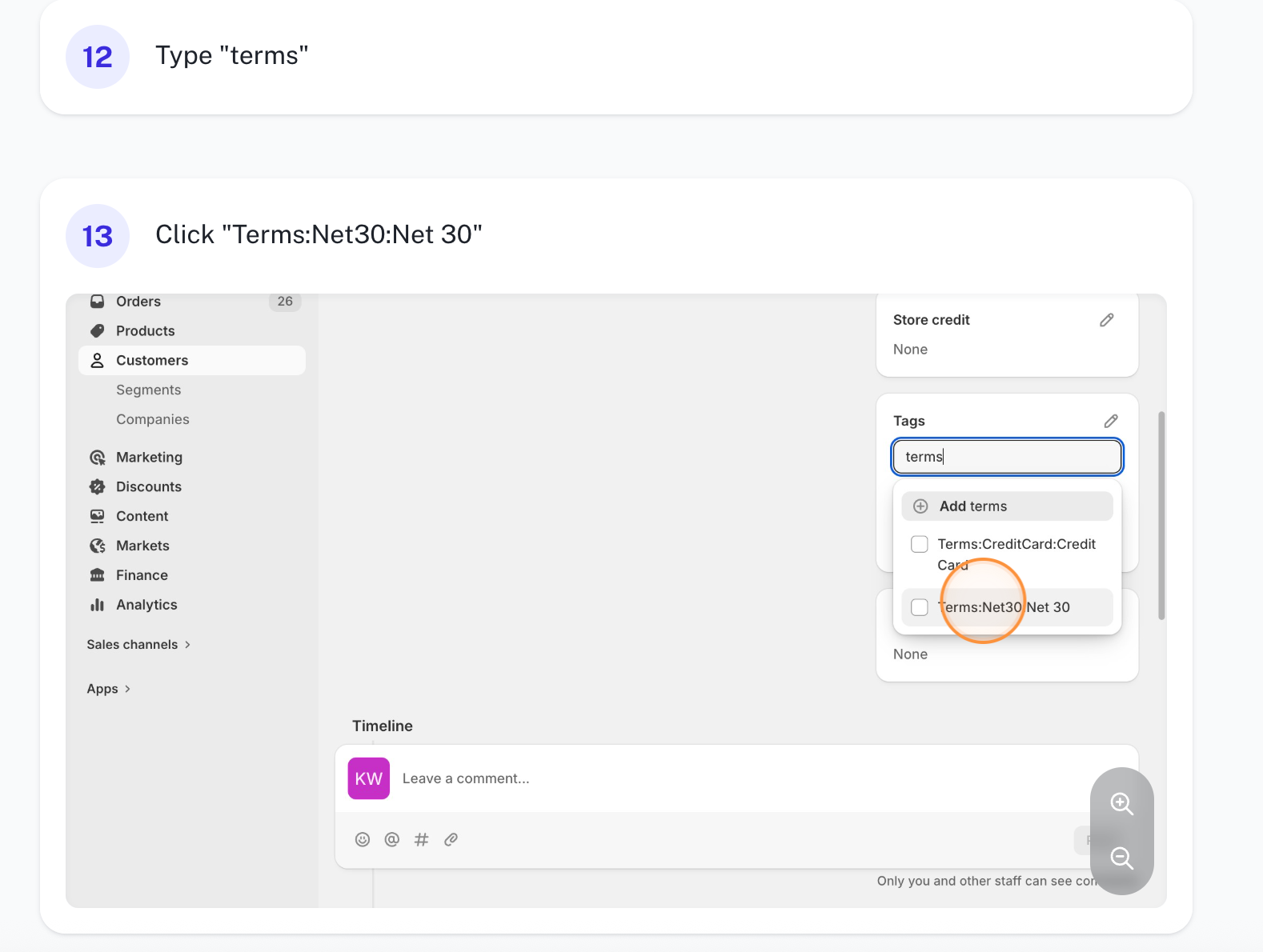1263x952 pixels.
Task: Expand the Sales channels section
Action: [x=138, y=645]
